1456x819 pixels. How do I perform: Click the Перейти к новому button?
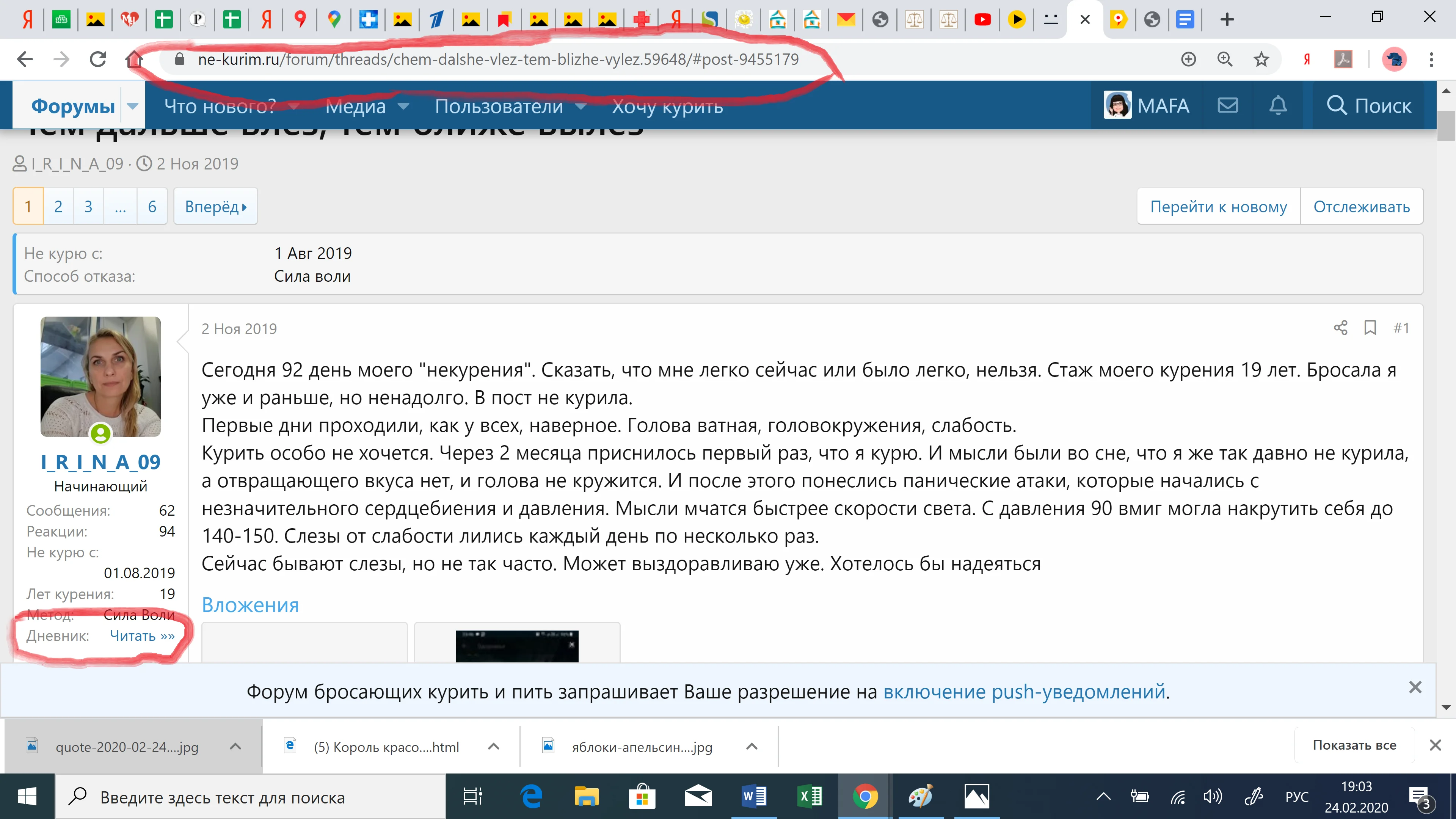(x=1219, y=206)
